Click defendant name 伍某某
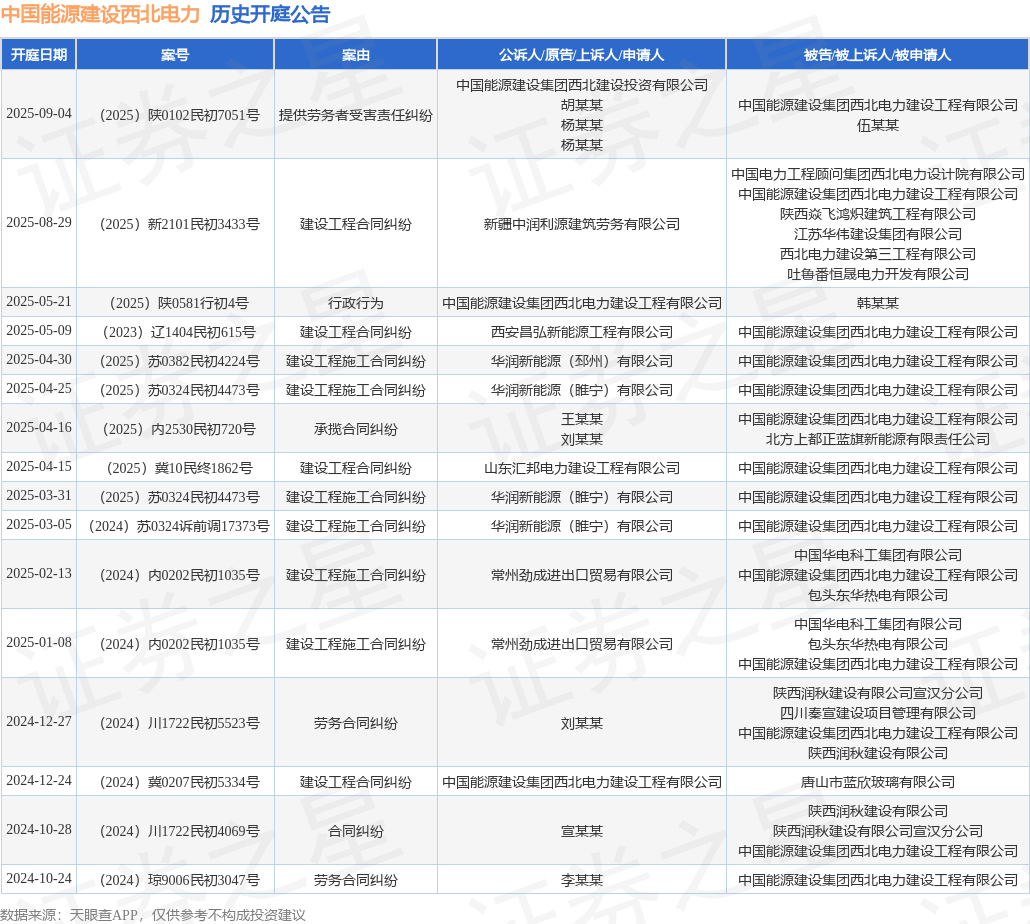1030x924 pixels. click(x=878, y=125)
